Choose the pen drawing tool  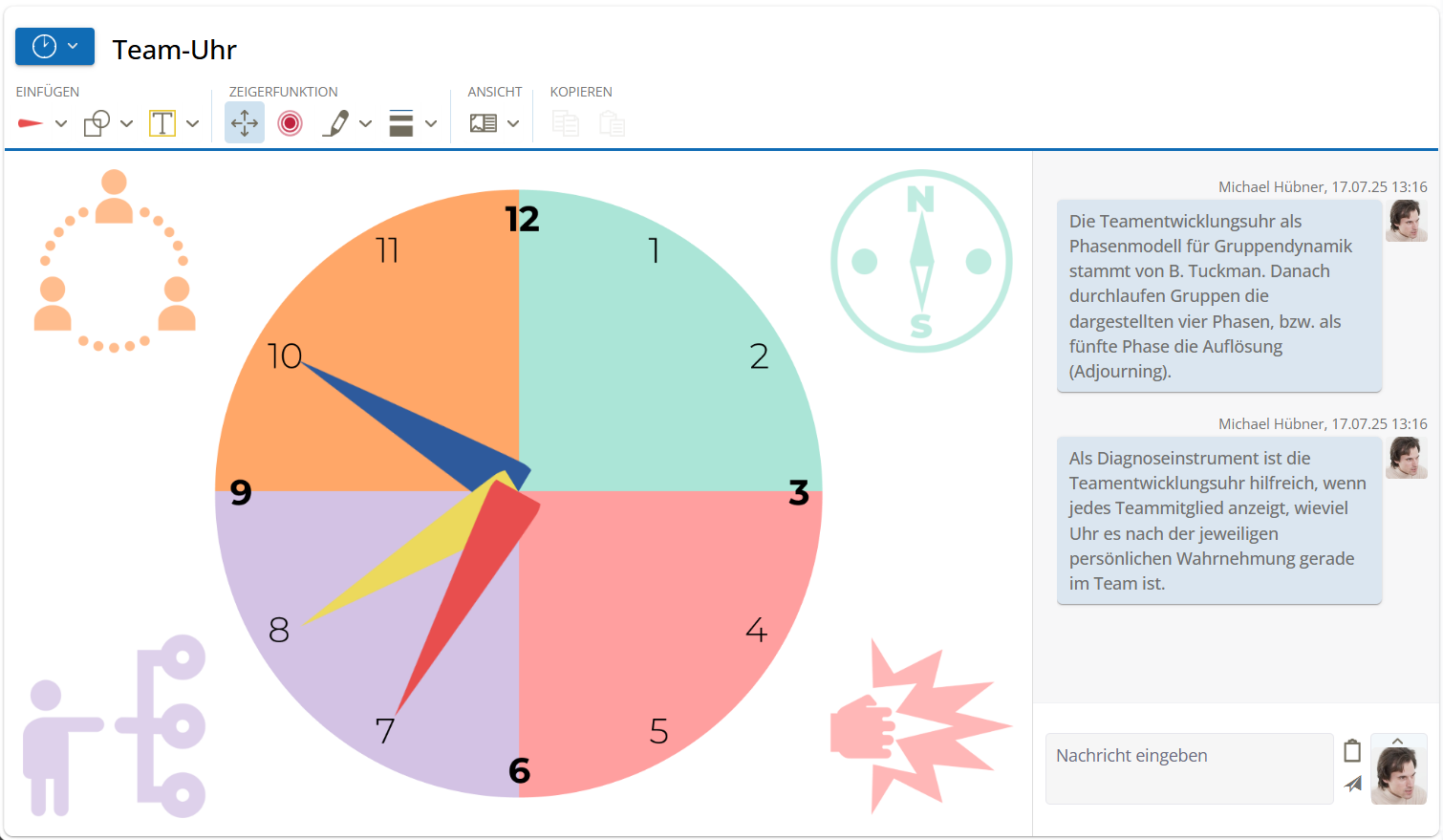click(x=335, y=123)
